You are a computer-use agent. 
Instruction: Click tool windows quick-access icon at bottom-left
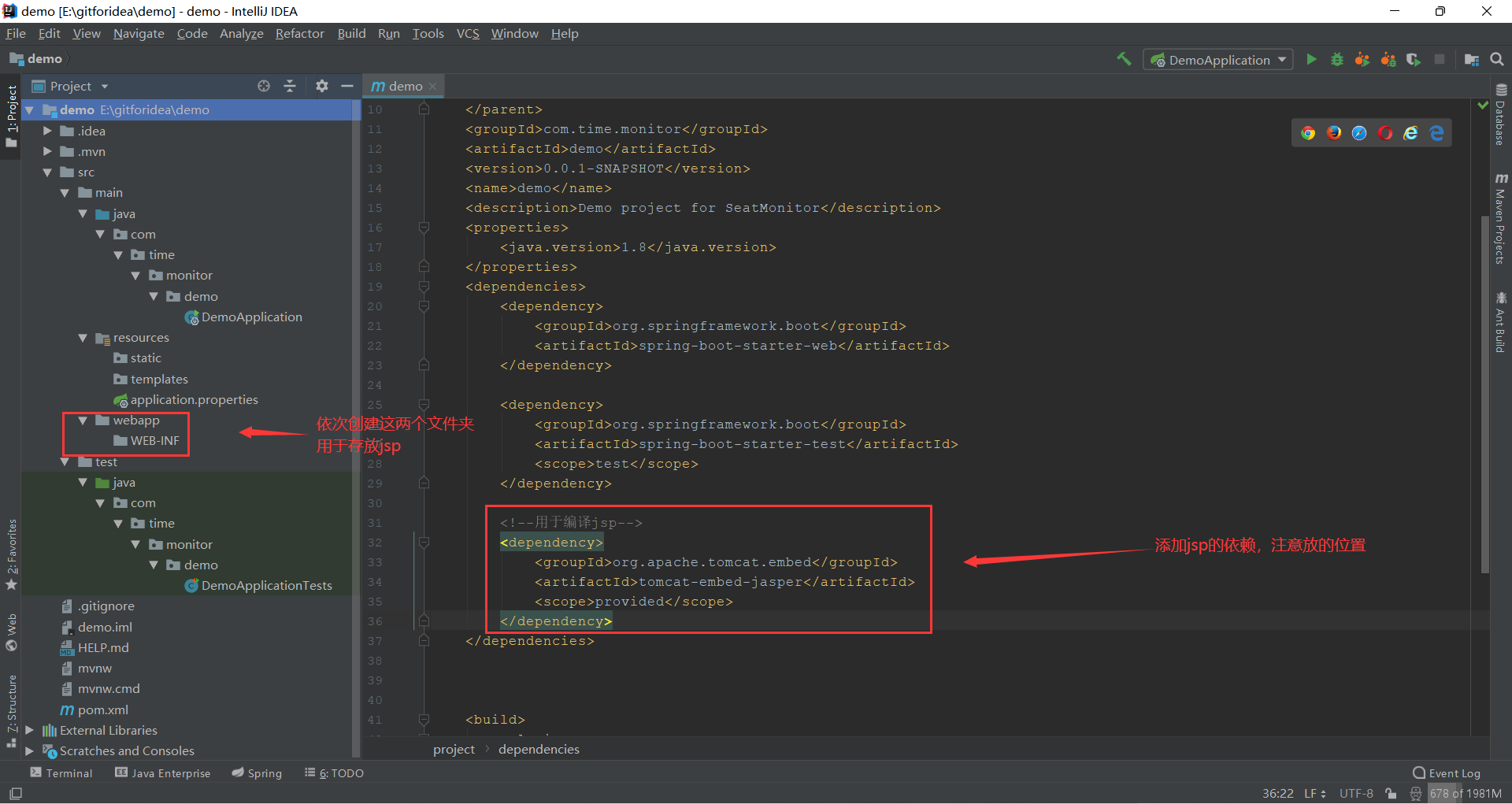point(16,794)
